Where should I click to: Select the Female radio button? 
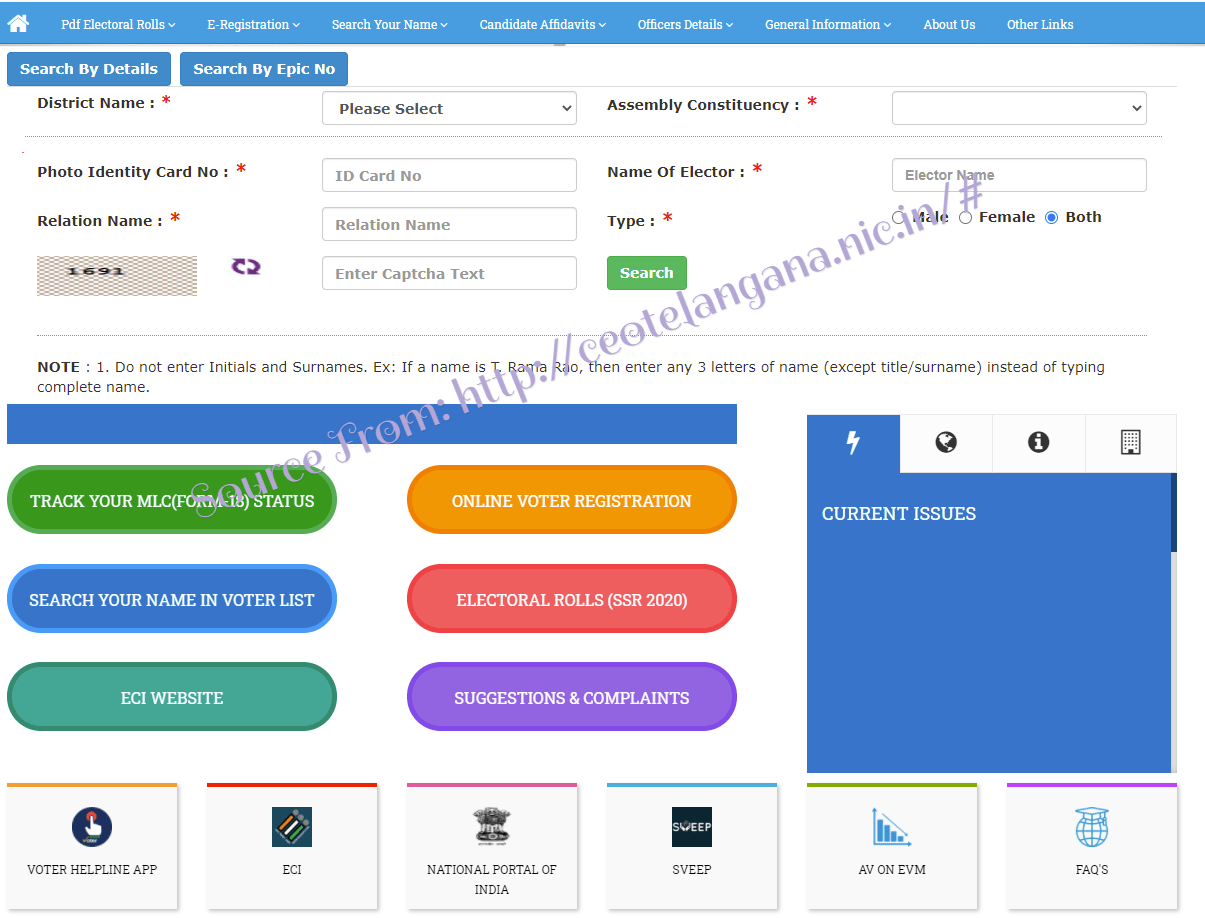click(x=965, y=217)
